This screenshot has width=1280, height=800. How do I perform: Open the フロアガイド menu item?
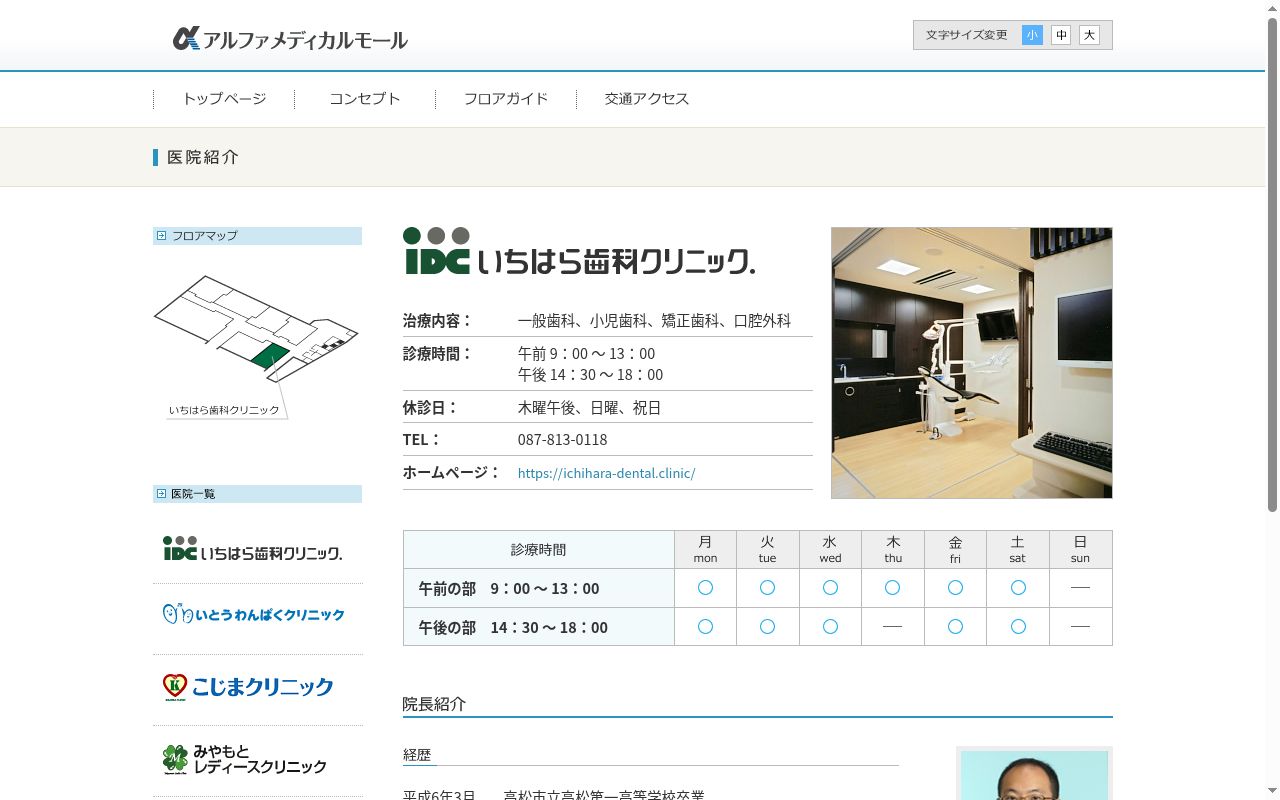click(x=506, y=99)
